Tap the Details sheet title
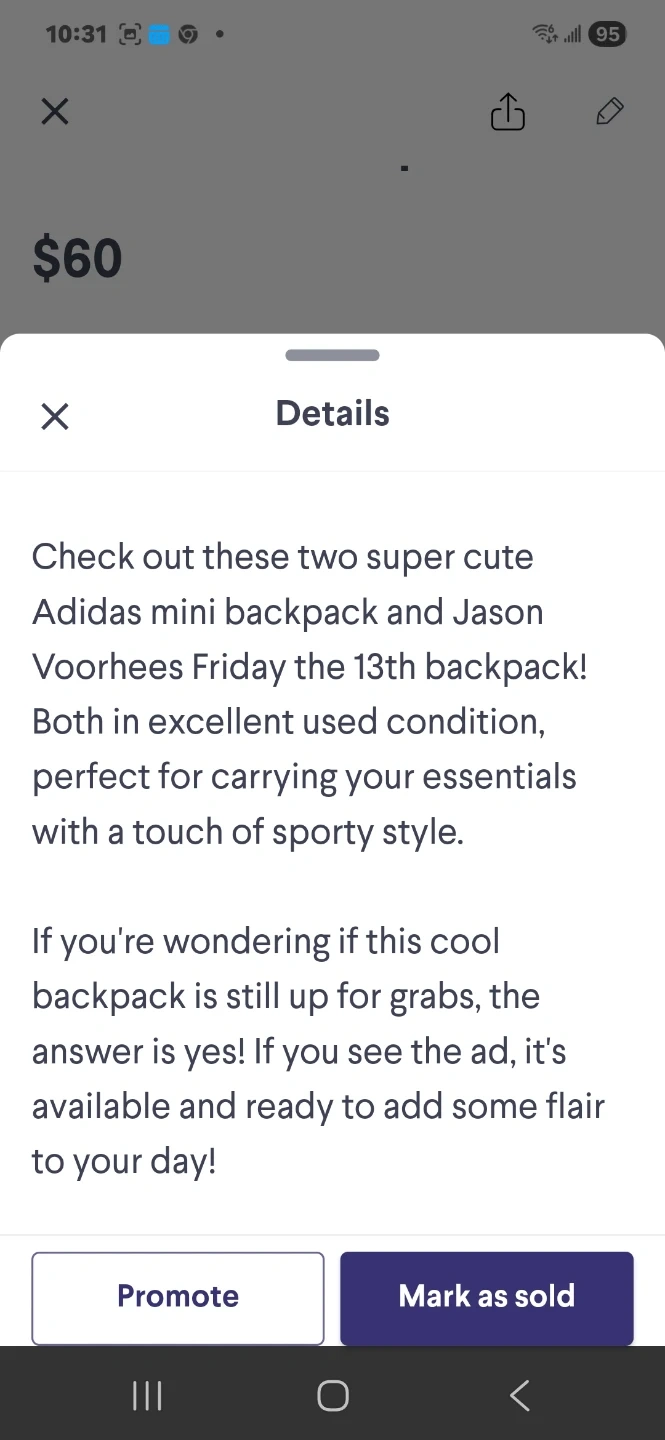The height and width of the screenshot is (1440, 665). click(x=332, y=413)
